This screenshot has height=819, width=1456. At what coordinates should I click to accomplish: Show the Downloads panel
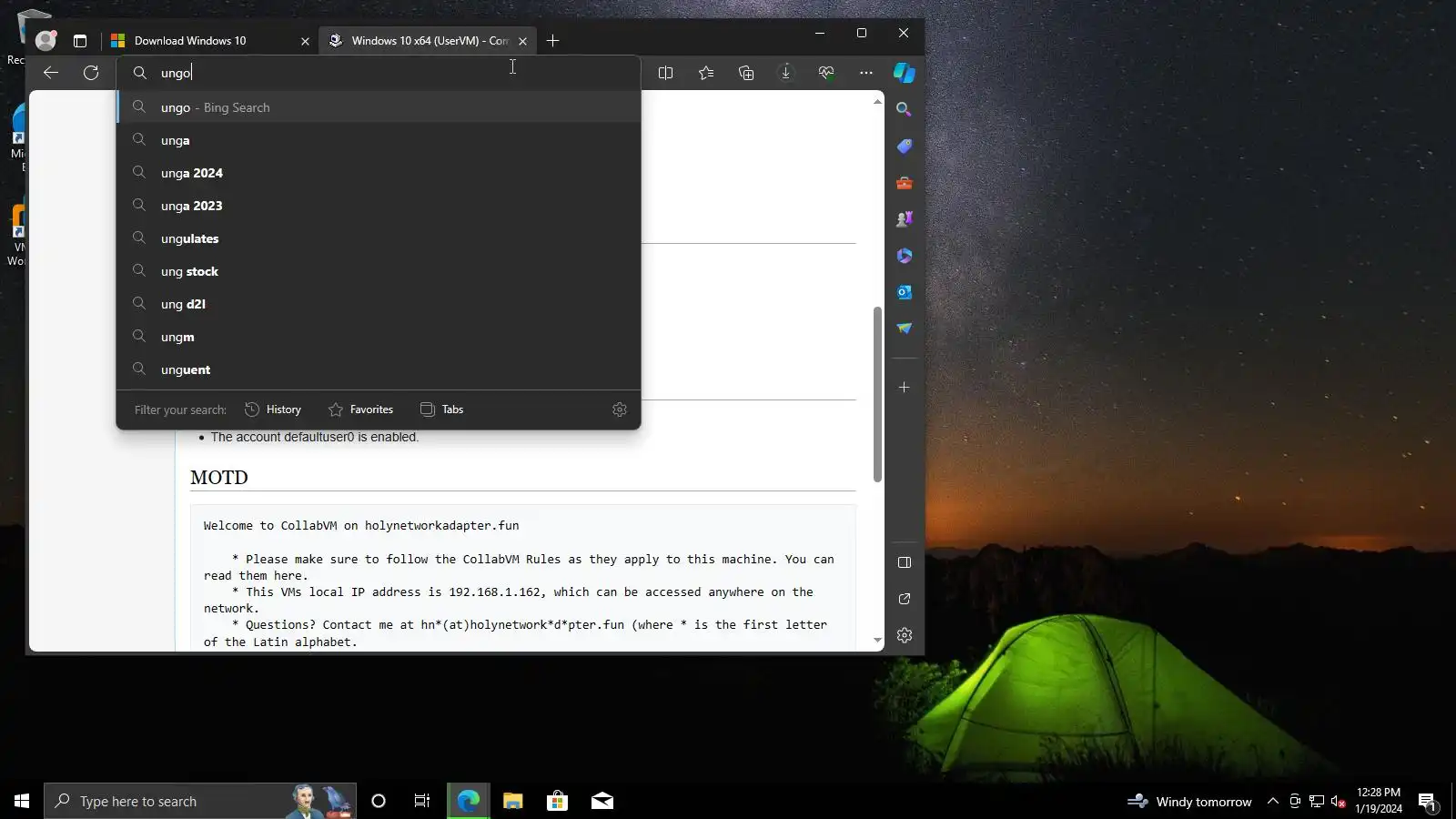pos(786,73)
